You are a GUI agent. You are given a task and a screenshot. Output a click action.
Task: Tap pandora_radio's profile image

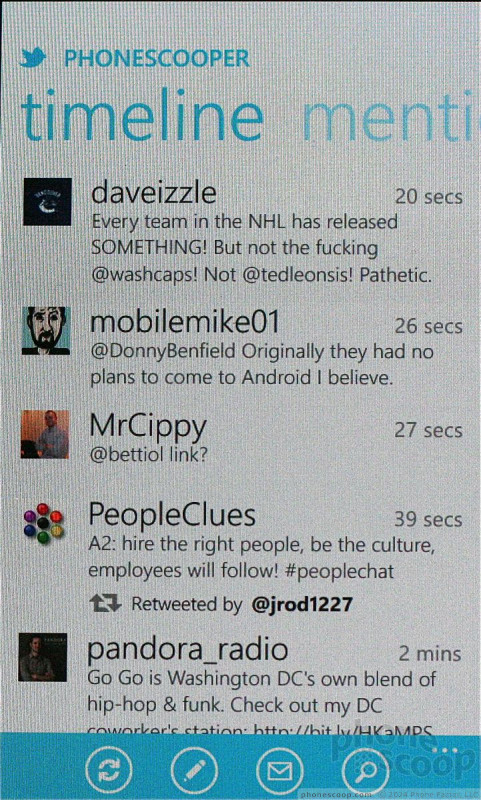(x=43, y=657)
